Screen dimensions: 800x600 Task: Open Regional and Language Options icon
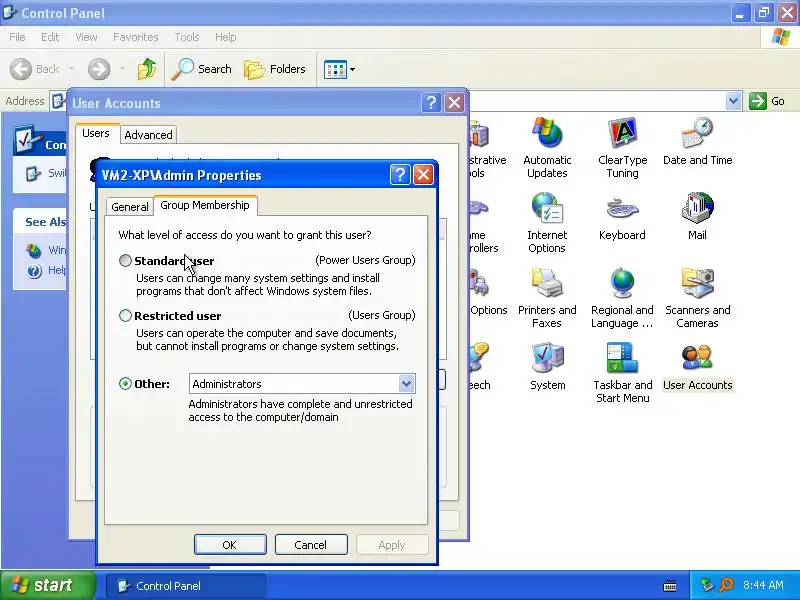click(622, 298)
